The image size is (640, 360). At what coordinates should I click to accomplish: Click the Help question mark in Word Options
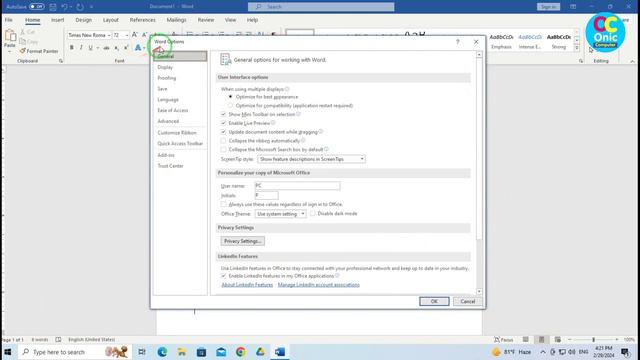[458, 42]
